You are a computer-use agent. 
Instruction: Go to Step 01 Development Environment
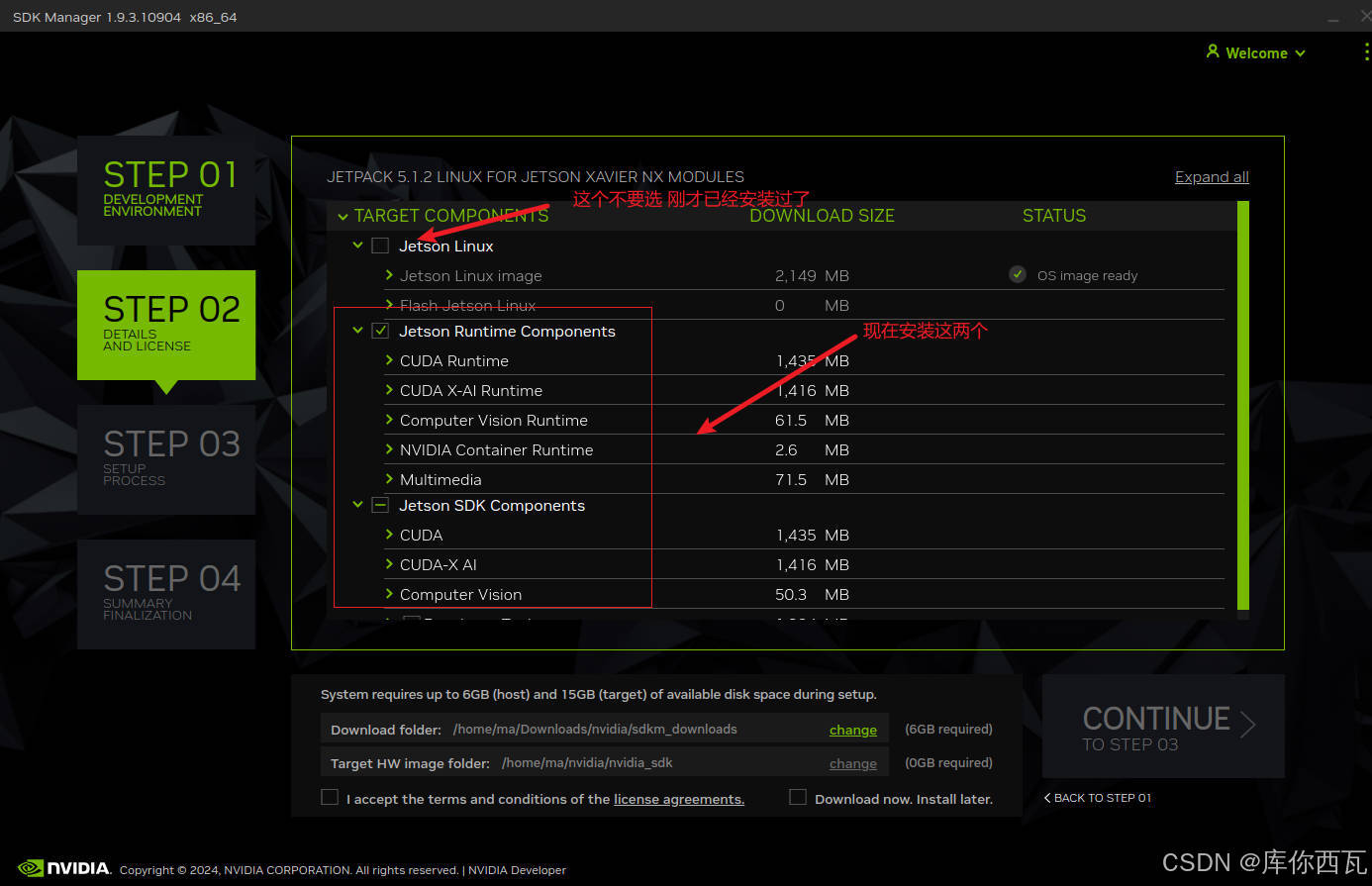tap(166, 190)
